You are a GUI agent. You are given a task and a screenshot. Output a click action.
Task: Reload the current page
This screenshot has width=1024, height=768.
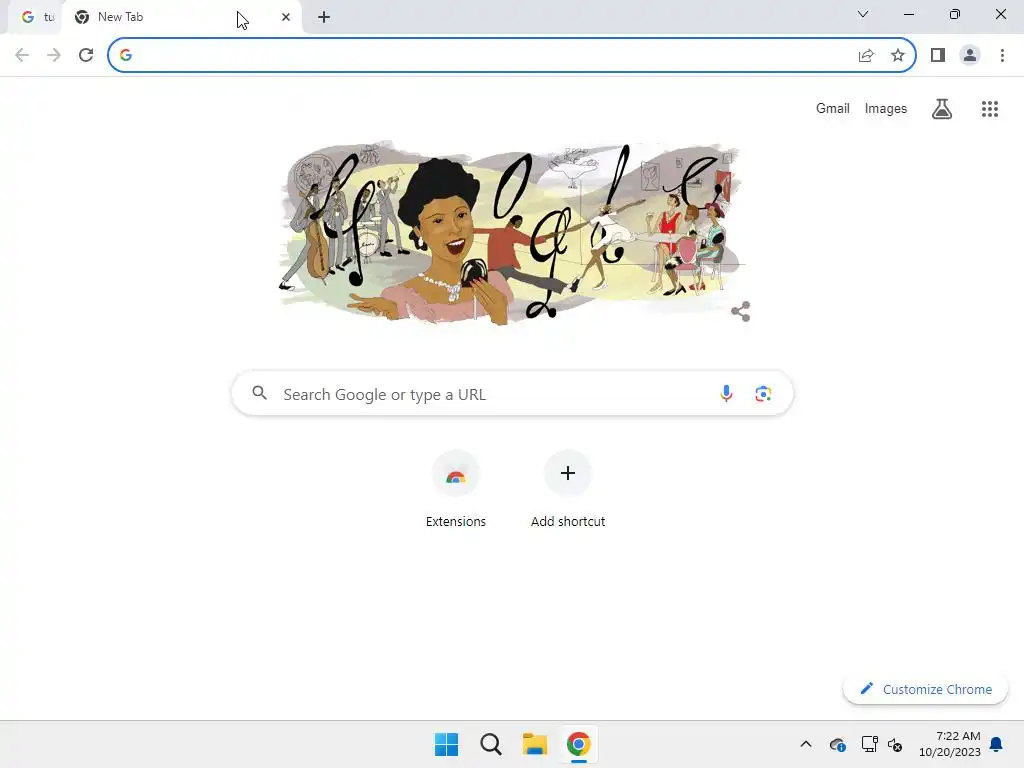click(86, 55)
